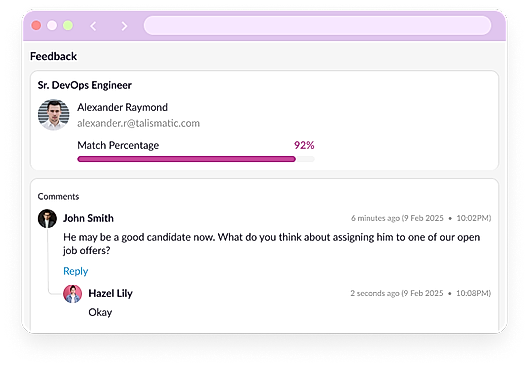The height and width of the screenshot is (368, 529).
Task: Click the 92% match value
Action: (x=304, y=145)
